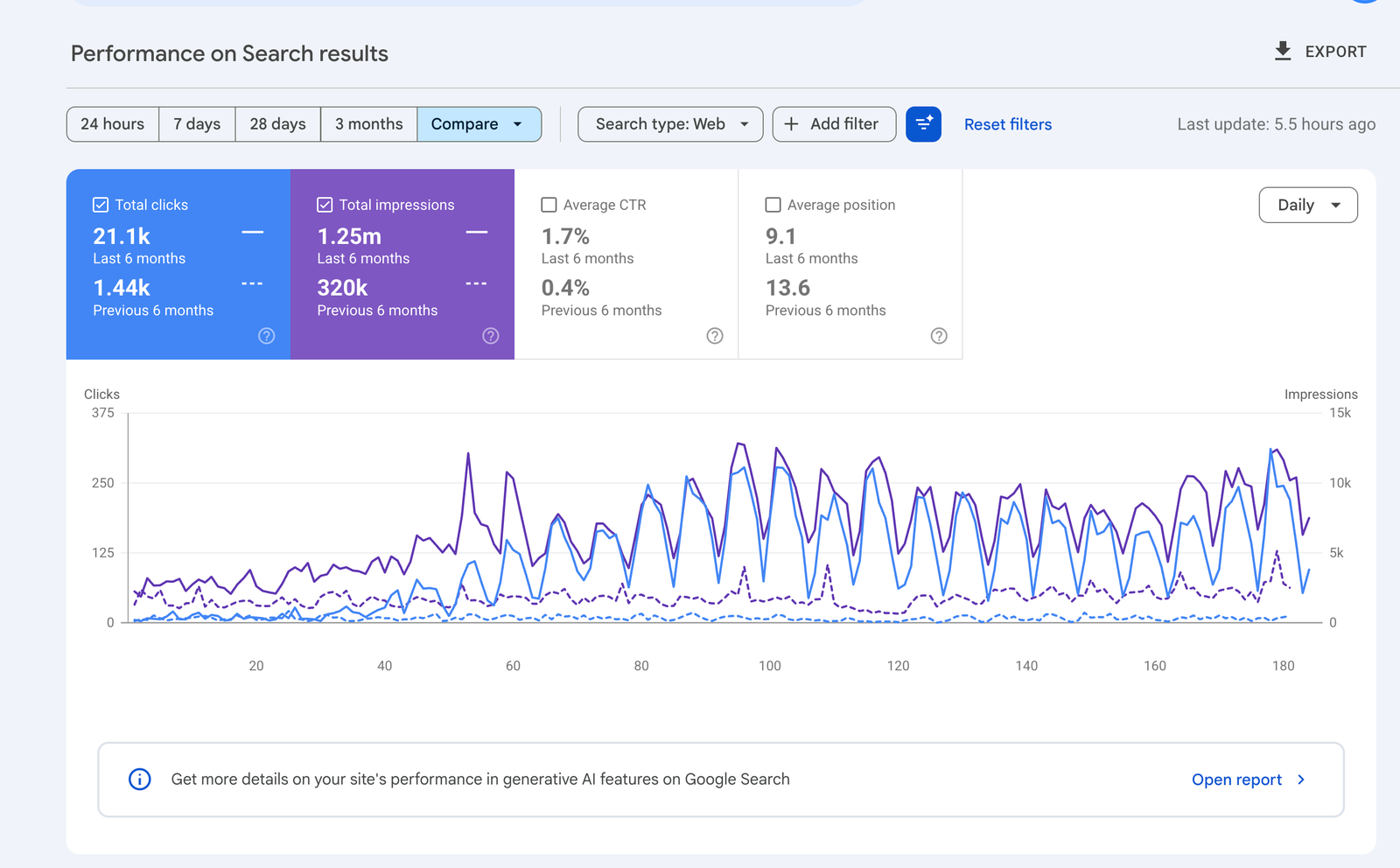Click the 'Last update: 5.5 hours ago' text
Viewport: 1400px width, 868px height.
coord(1276,124)
